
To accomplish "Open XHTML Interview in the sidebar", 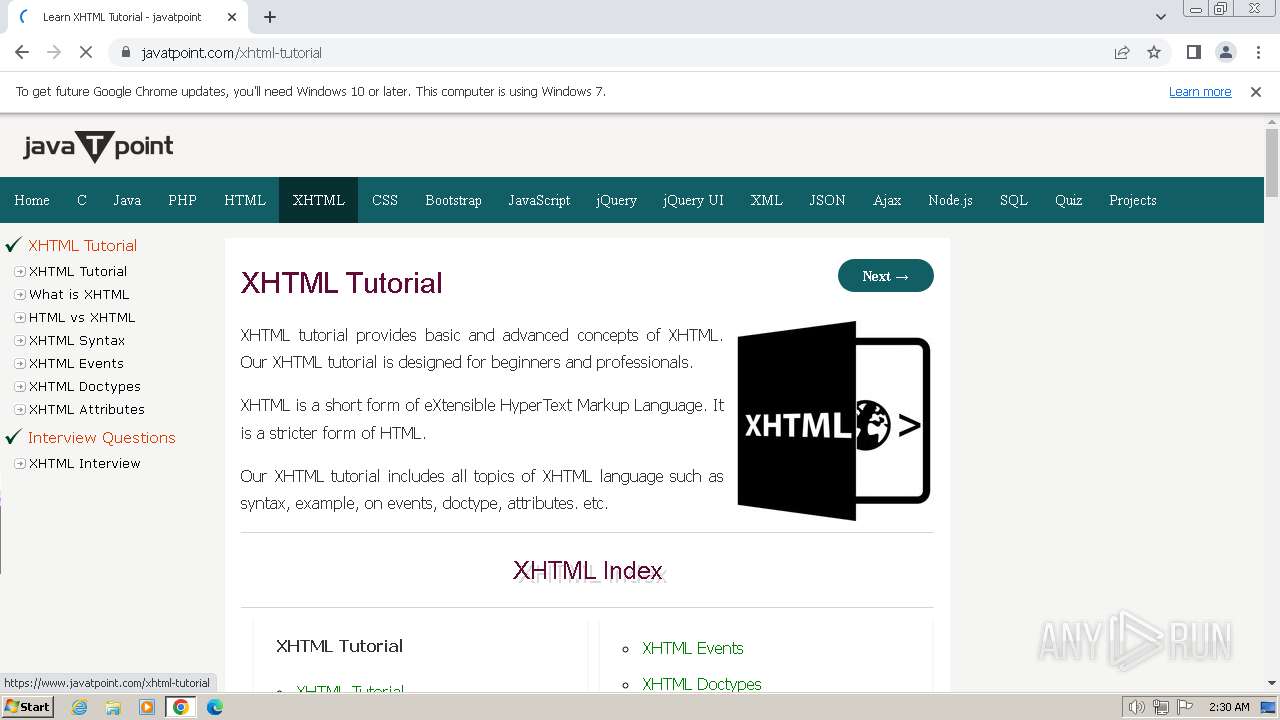I will click(85, 463).
